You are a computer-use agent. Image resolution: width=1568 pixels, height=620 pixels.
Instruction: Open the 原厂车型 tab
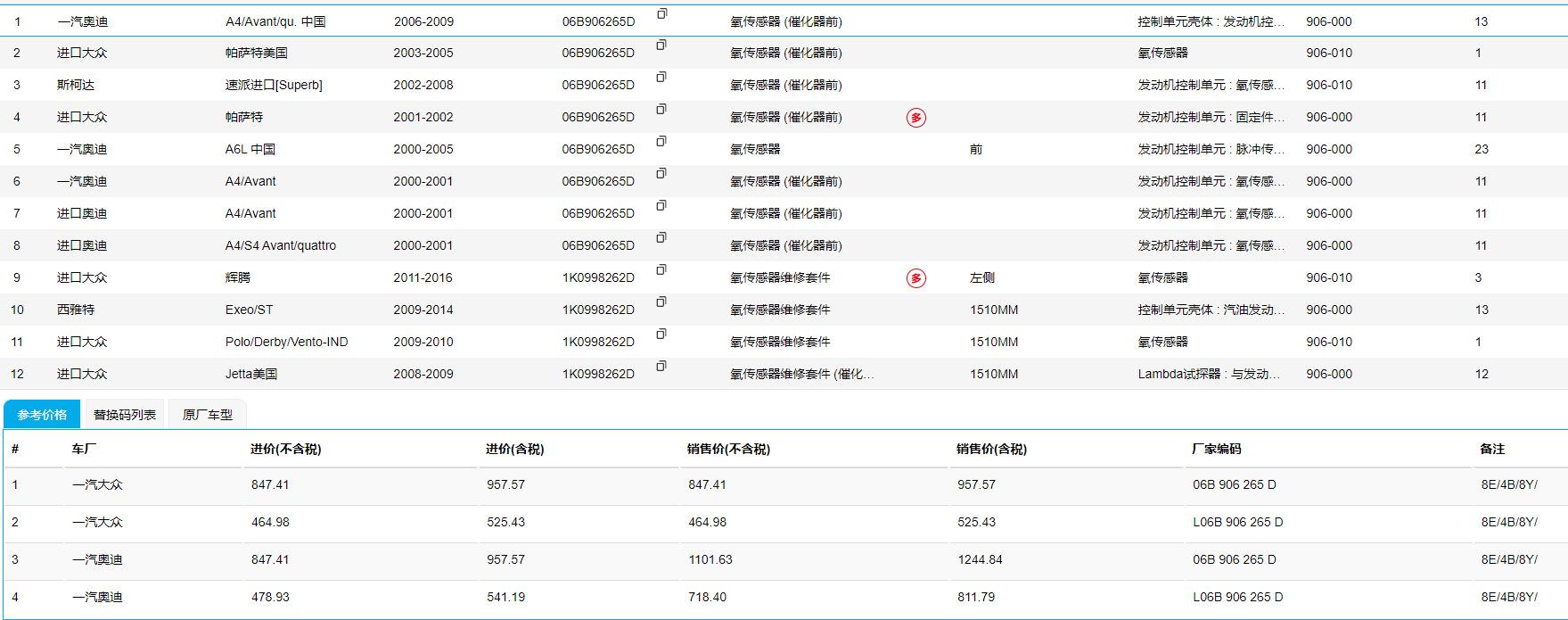[208, 415]
